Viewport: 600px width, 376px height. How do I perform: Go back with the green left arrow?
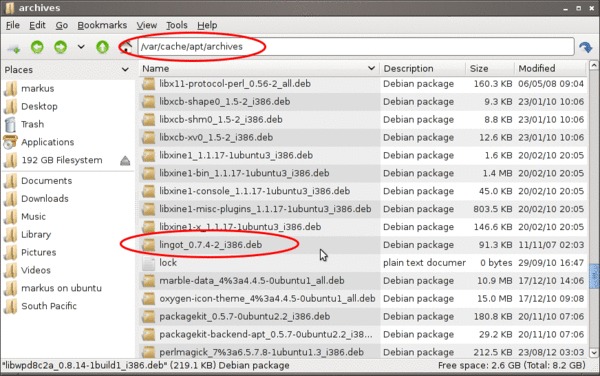point(37,47)
